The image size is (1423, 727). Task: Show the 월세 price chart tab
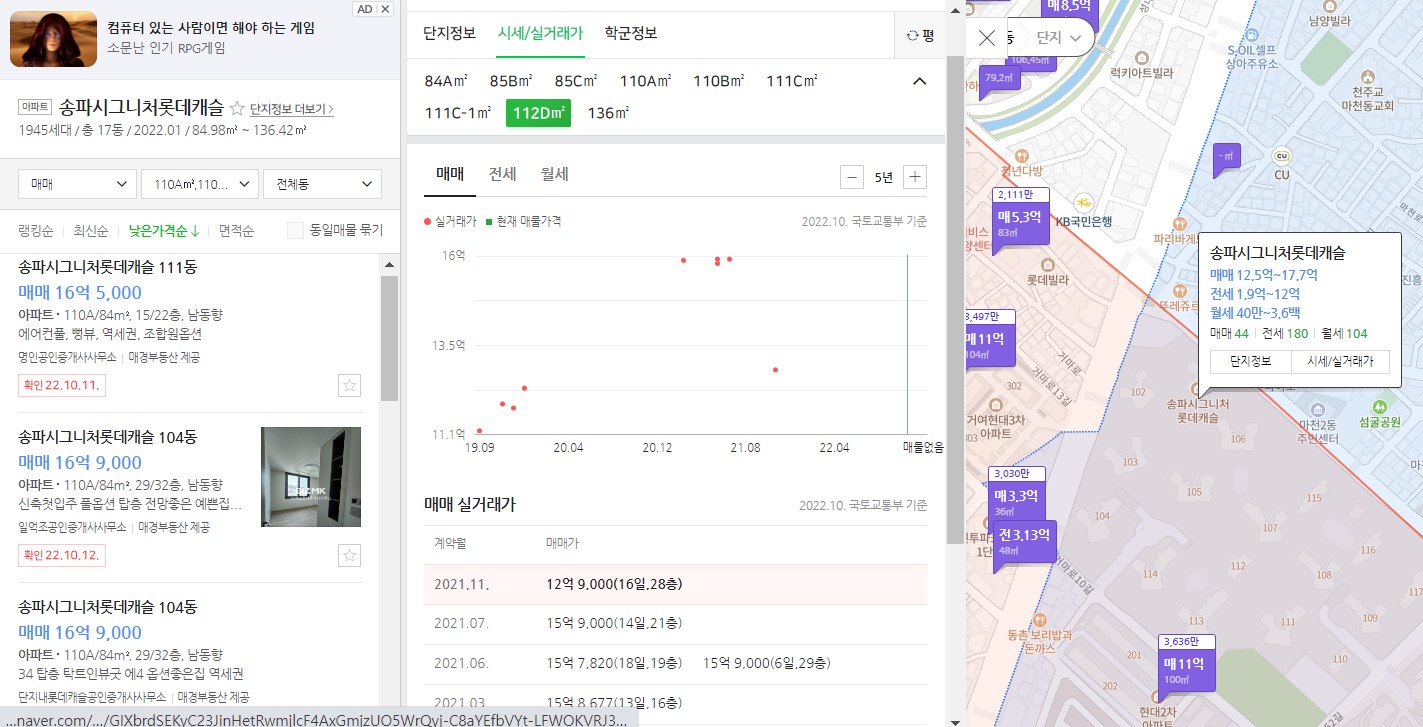pyautogui.click(x=555, y=174)
